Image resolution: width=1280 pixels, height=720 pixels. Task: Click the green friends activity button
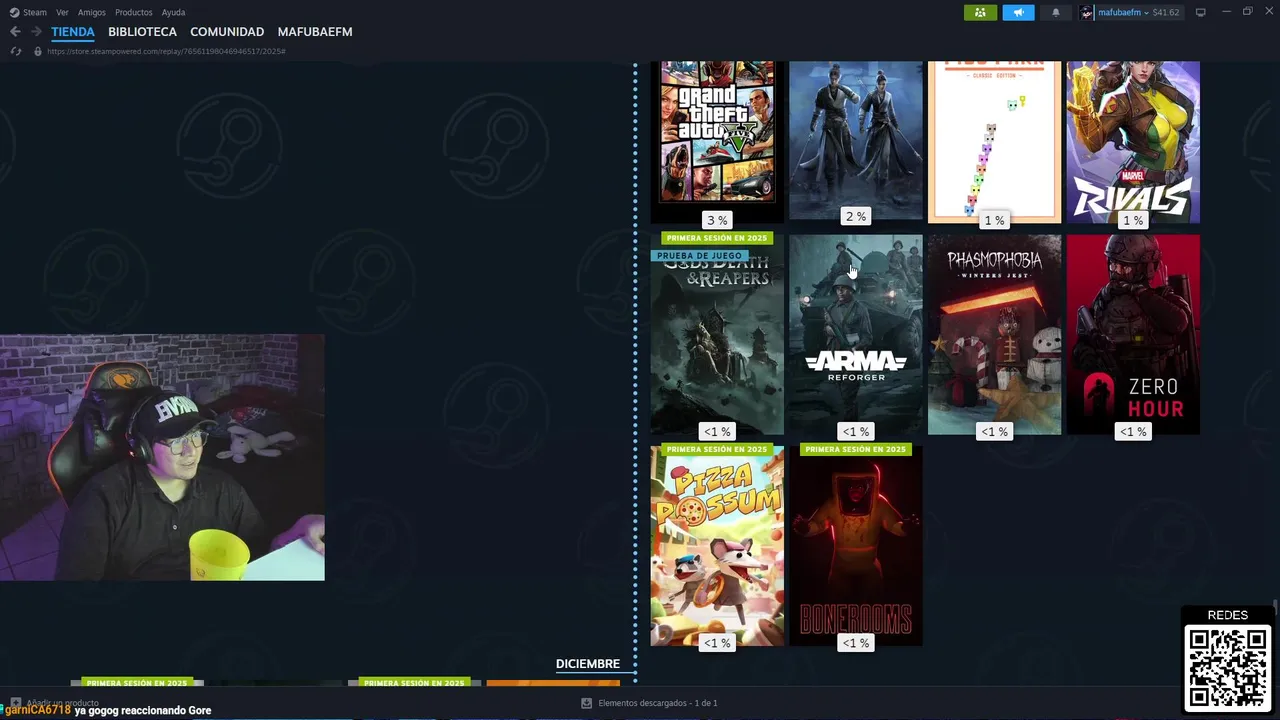click(980, 12)
